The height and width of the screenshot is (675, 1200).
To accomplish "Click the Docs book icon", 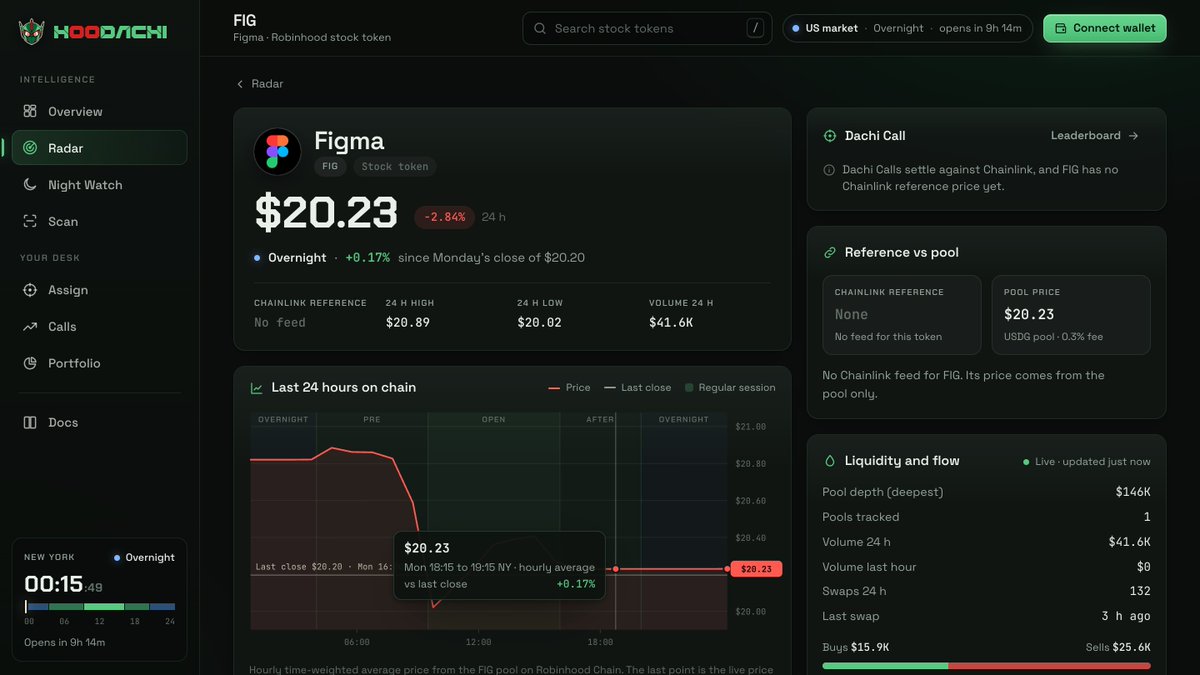I will (x=30, y=422).
